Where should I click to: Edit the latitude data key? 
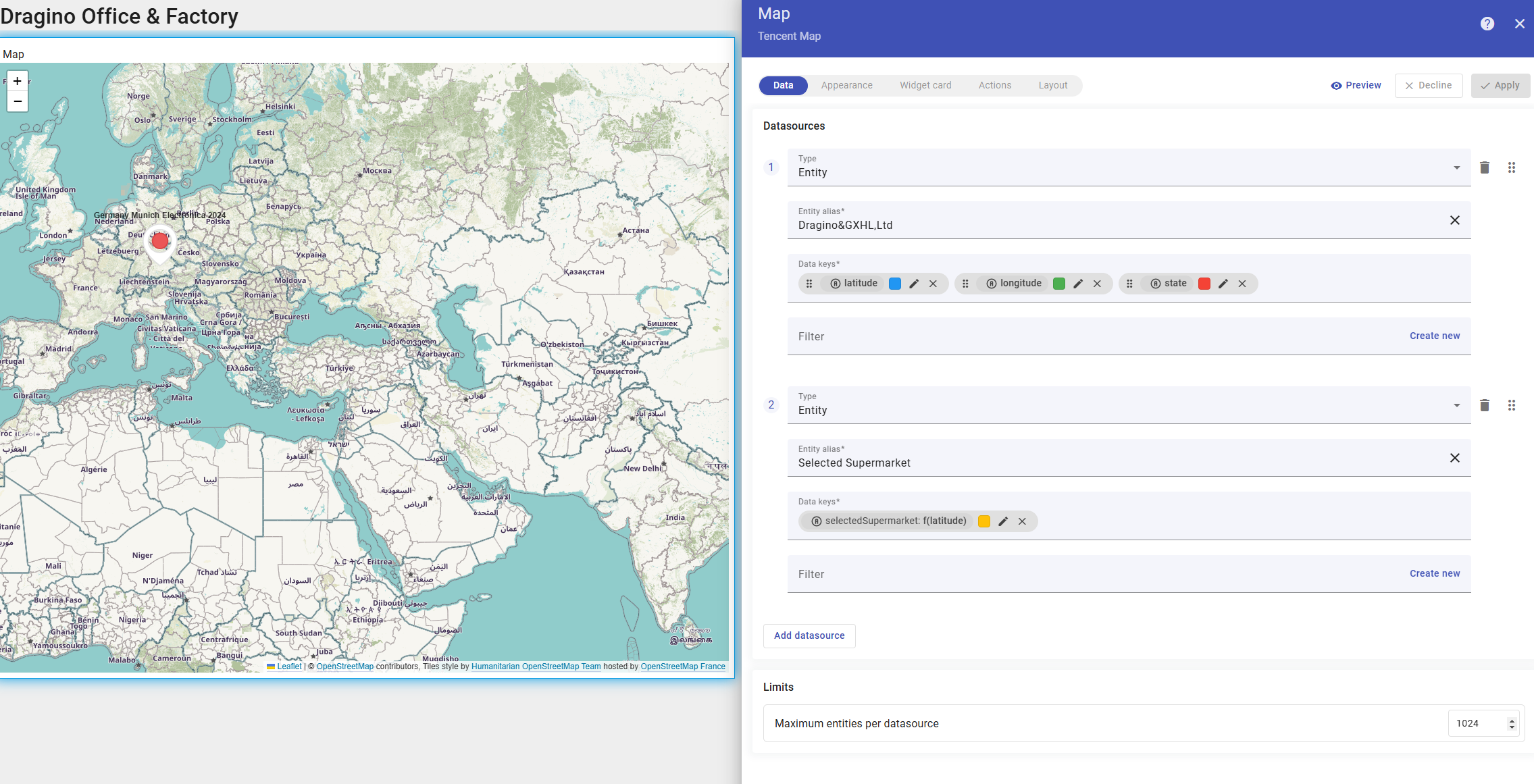click(914, 284)
